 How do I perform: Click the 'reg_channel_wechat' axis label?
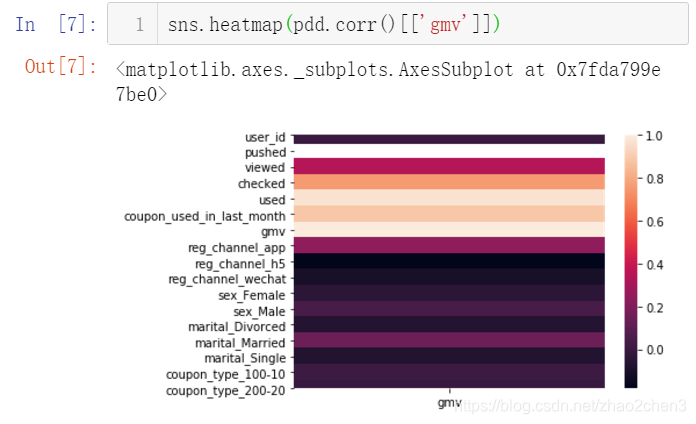(227, 279)
